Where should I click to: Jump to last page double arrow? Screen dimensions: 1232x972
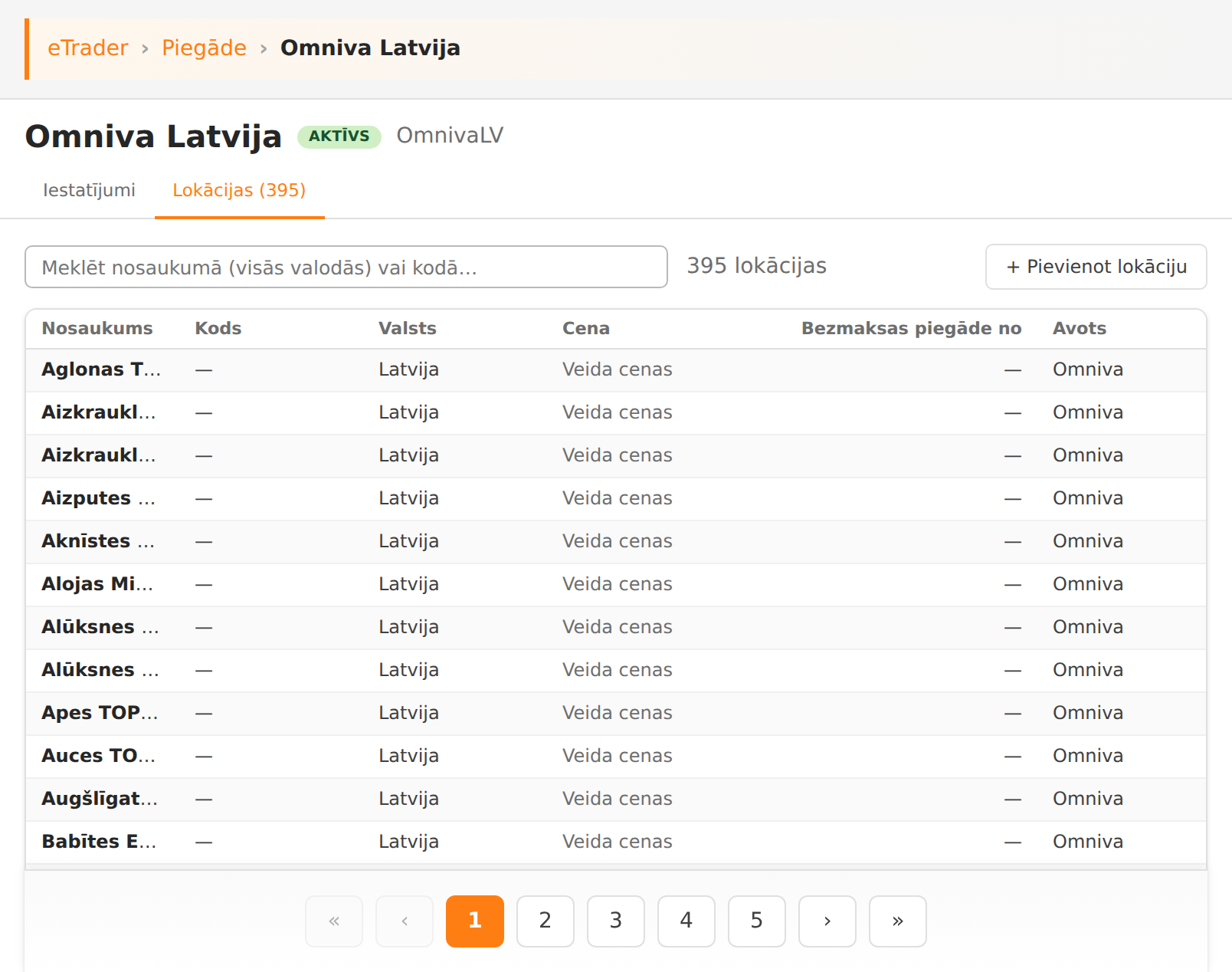(898, 921)
